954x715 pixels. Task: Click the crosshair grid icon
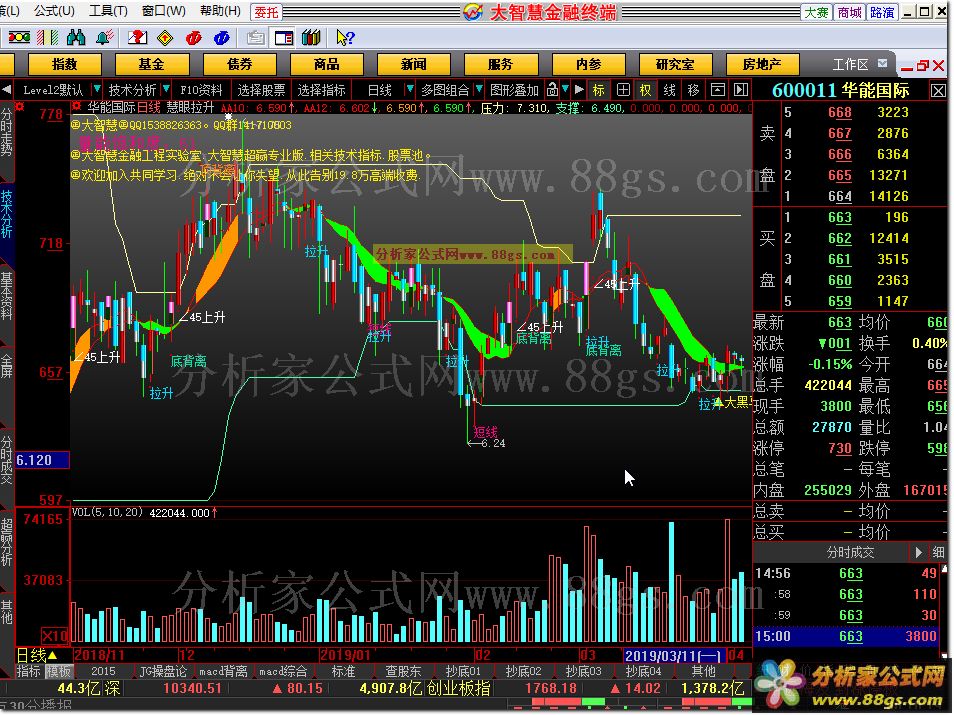click(x=623, y=90)
